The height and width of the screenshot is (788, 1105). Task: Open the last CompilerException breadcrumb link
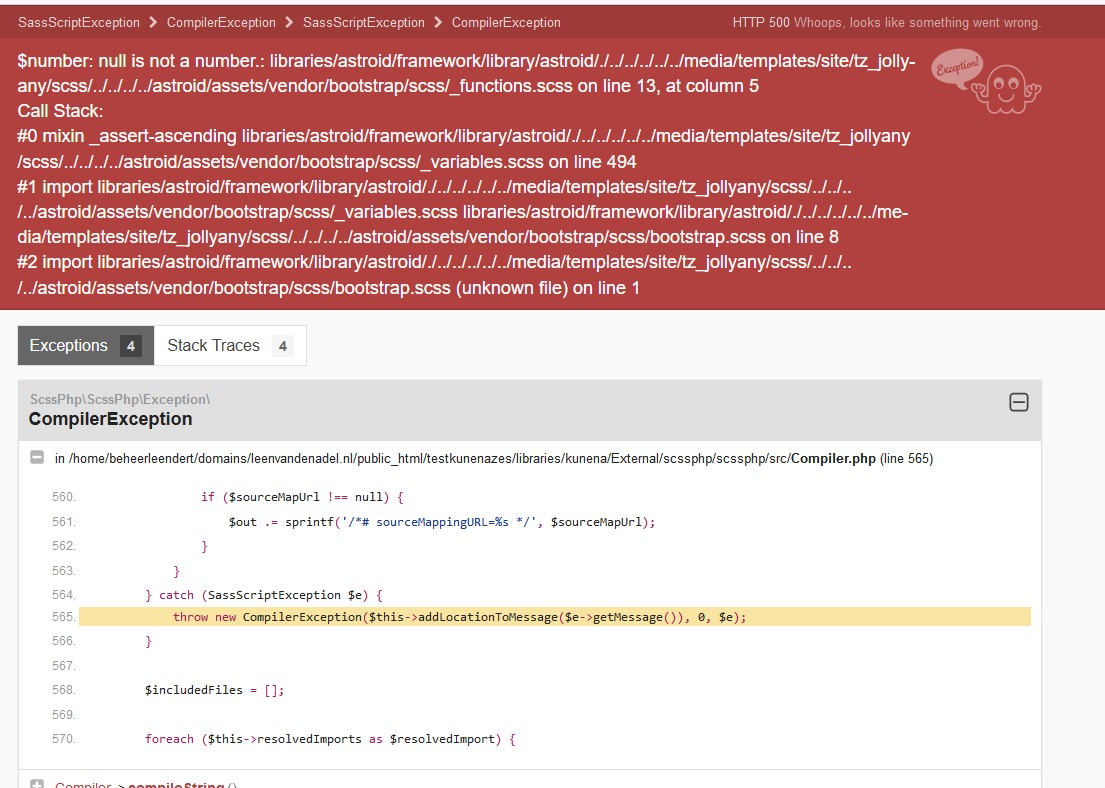(x=506, y=22)
